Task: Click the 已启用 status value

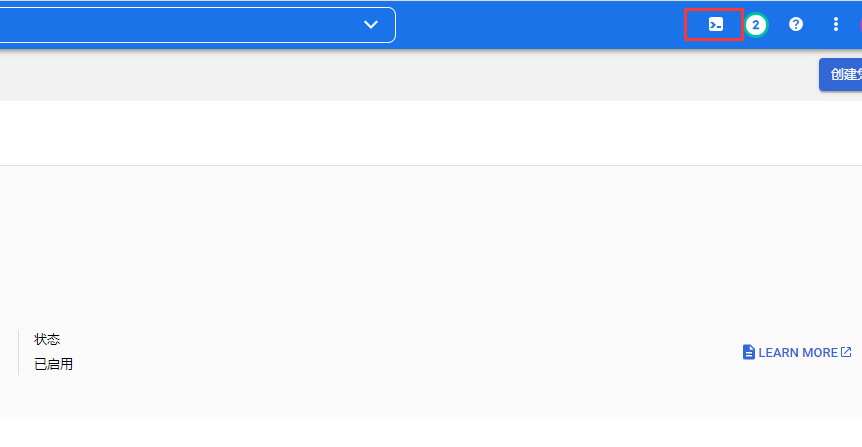Action: pyautogui.click(x=53, y=364)
